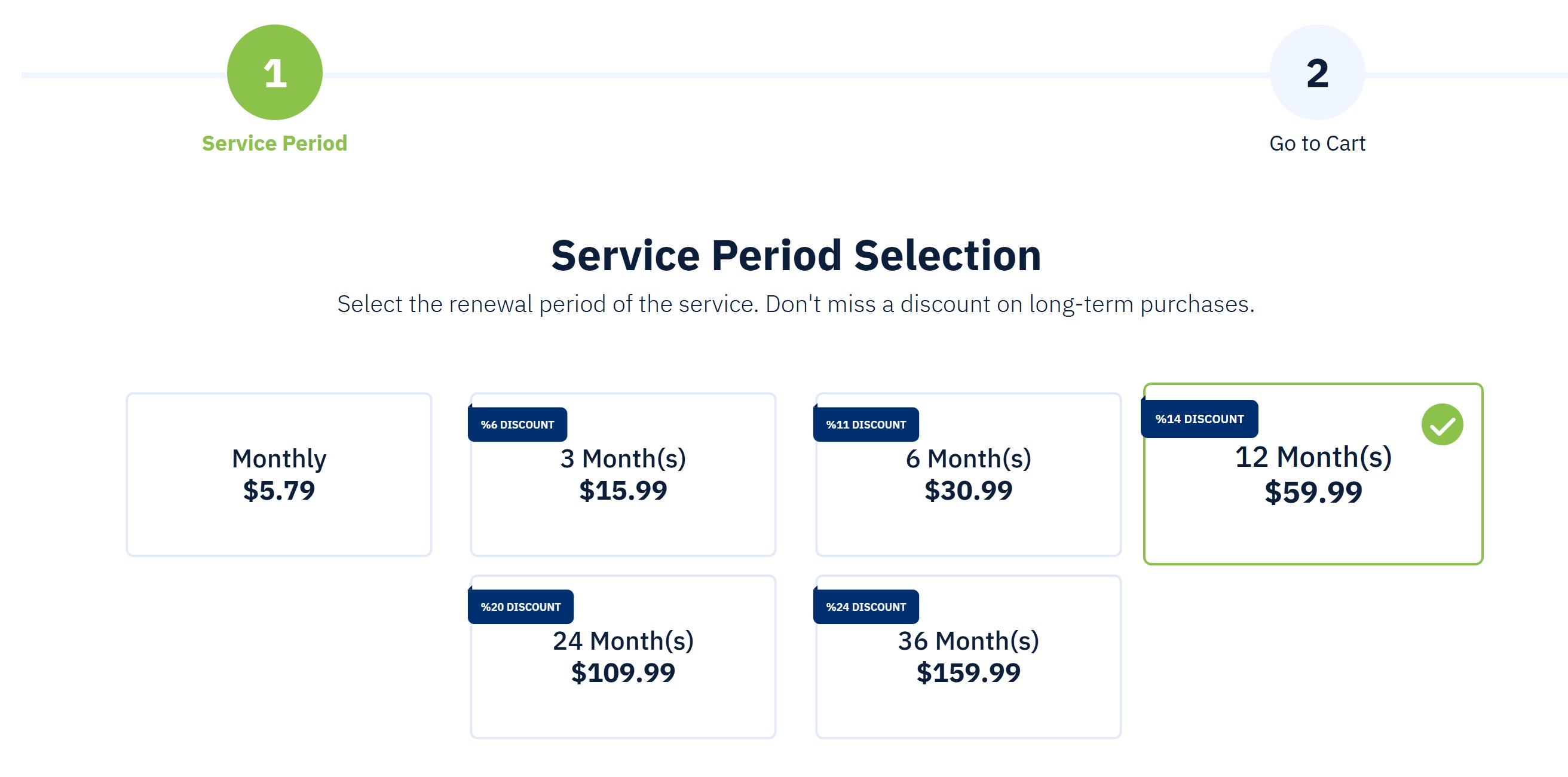Screen dimensions: 1568x777
Task: Click the $159.99 price text
Action: pos(968,673)
